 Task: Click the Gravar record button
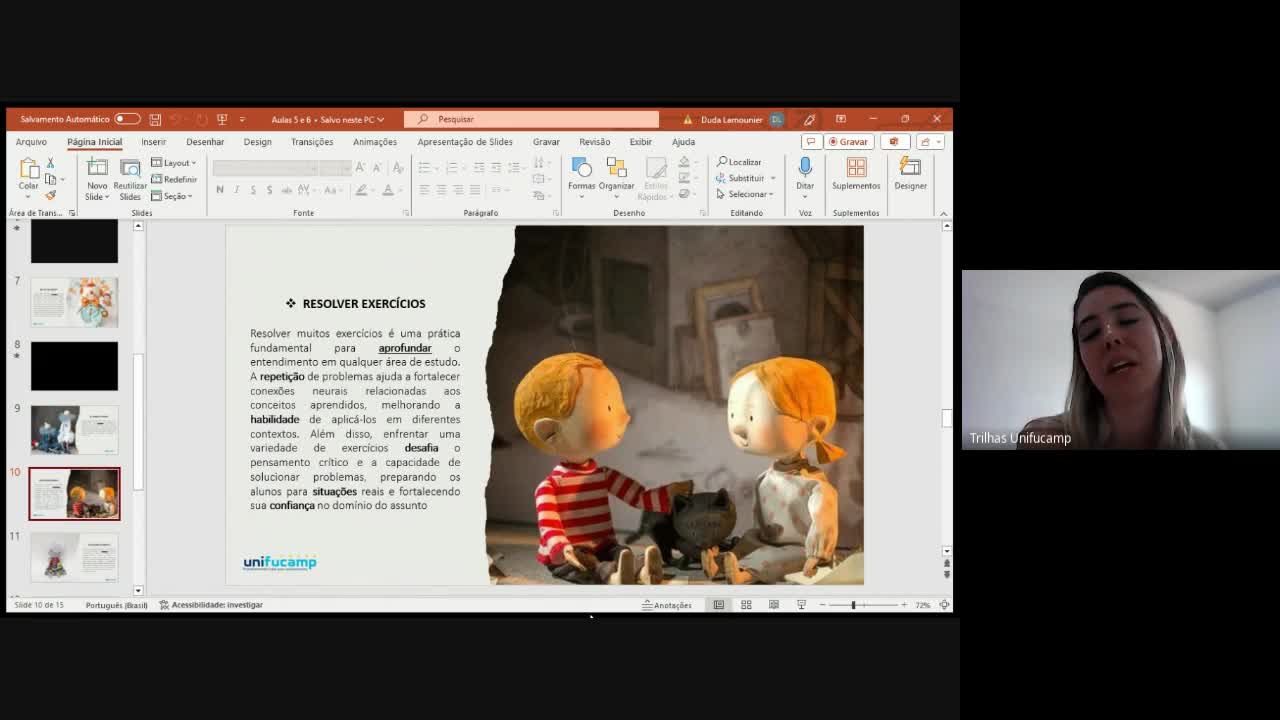coord(848,142)
